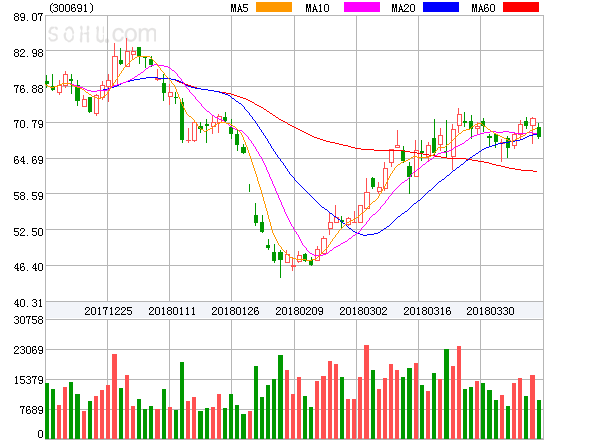Click the MA20 legend label
This screenshot has width=600, height=440.
(403, 8)
